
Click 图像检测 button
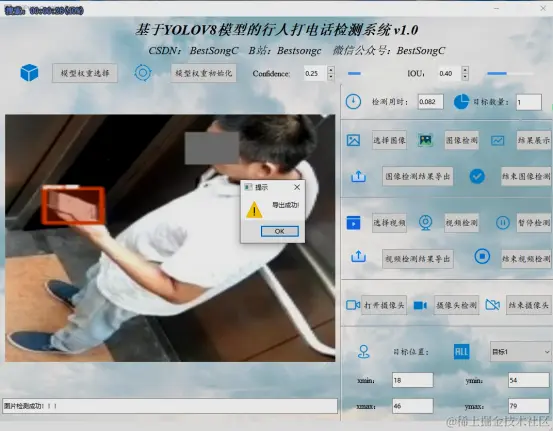click(x=462, y=140)
